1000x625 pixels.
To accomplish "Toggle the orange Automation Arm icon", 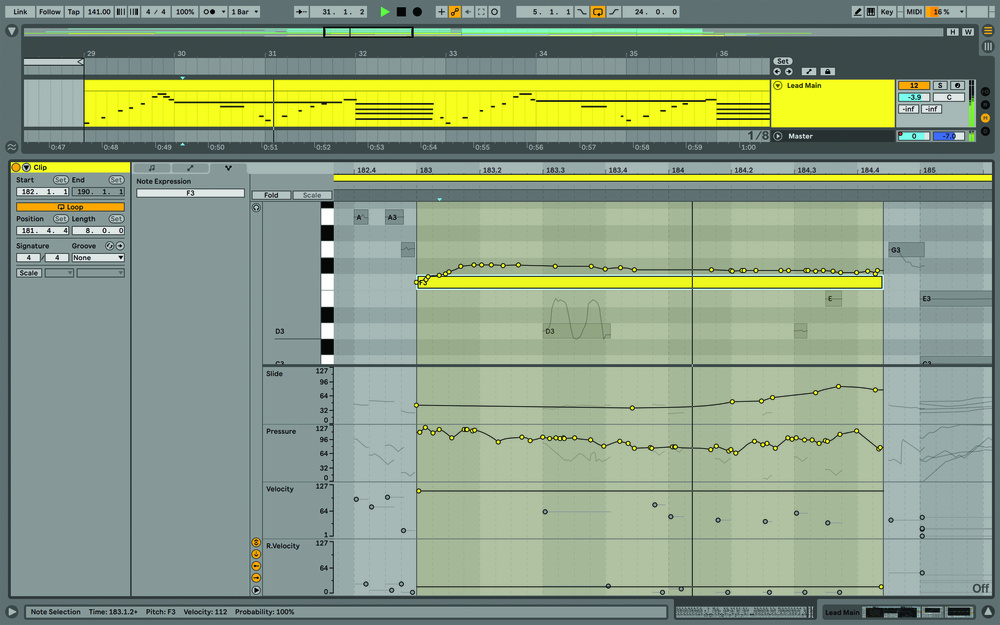I will point(455,11).
